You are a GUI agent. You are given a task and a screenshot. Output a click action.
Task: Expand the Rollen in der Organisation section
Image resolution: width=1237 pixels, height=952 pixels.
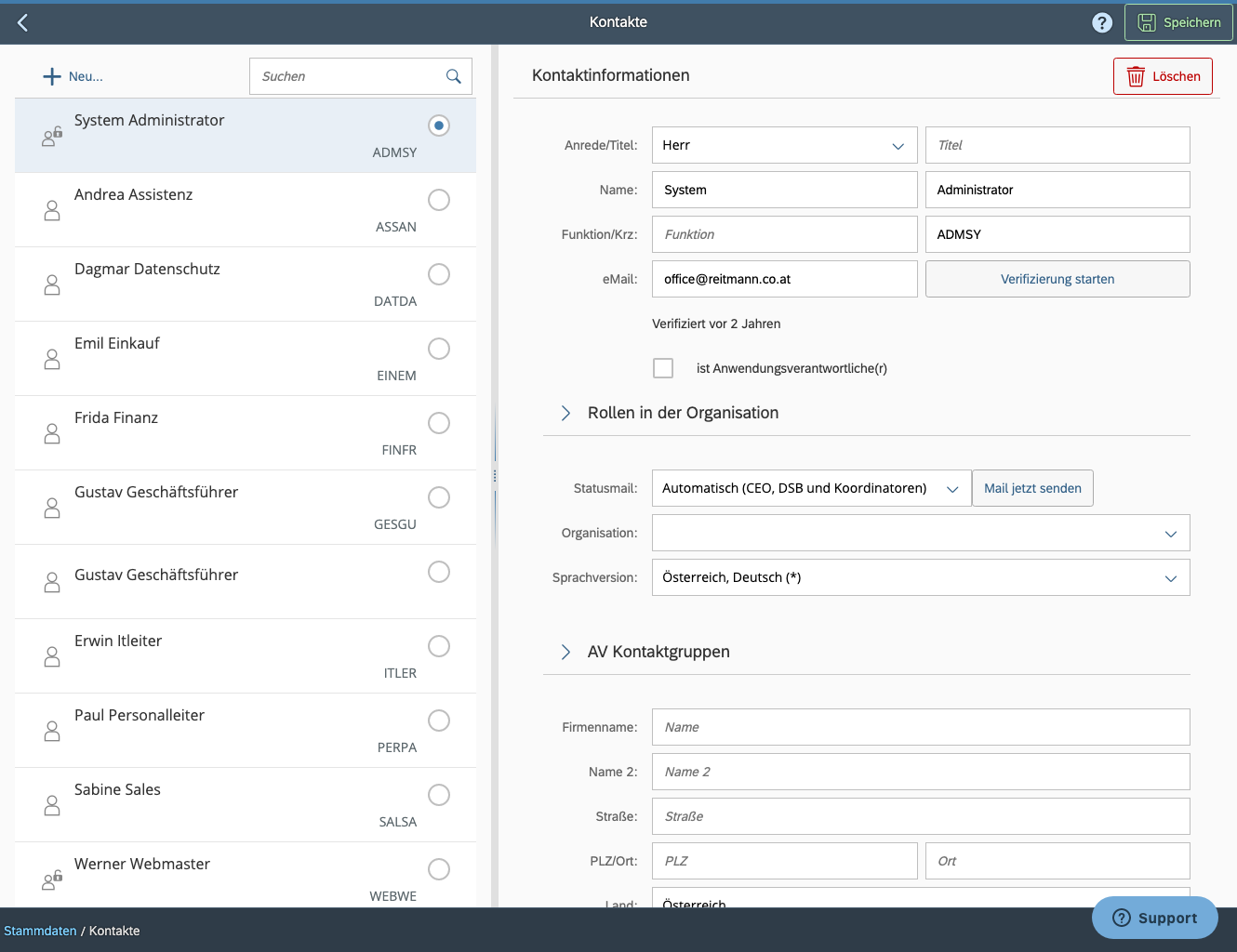[x=566, y=413]
